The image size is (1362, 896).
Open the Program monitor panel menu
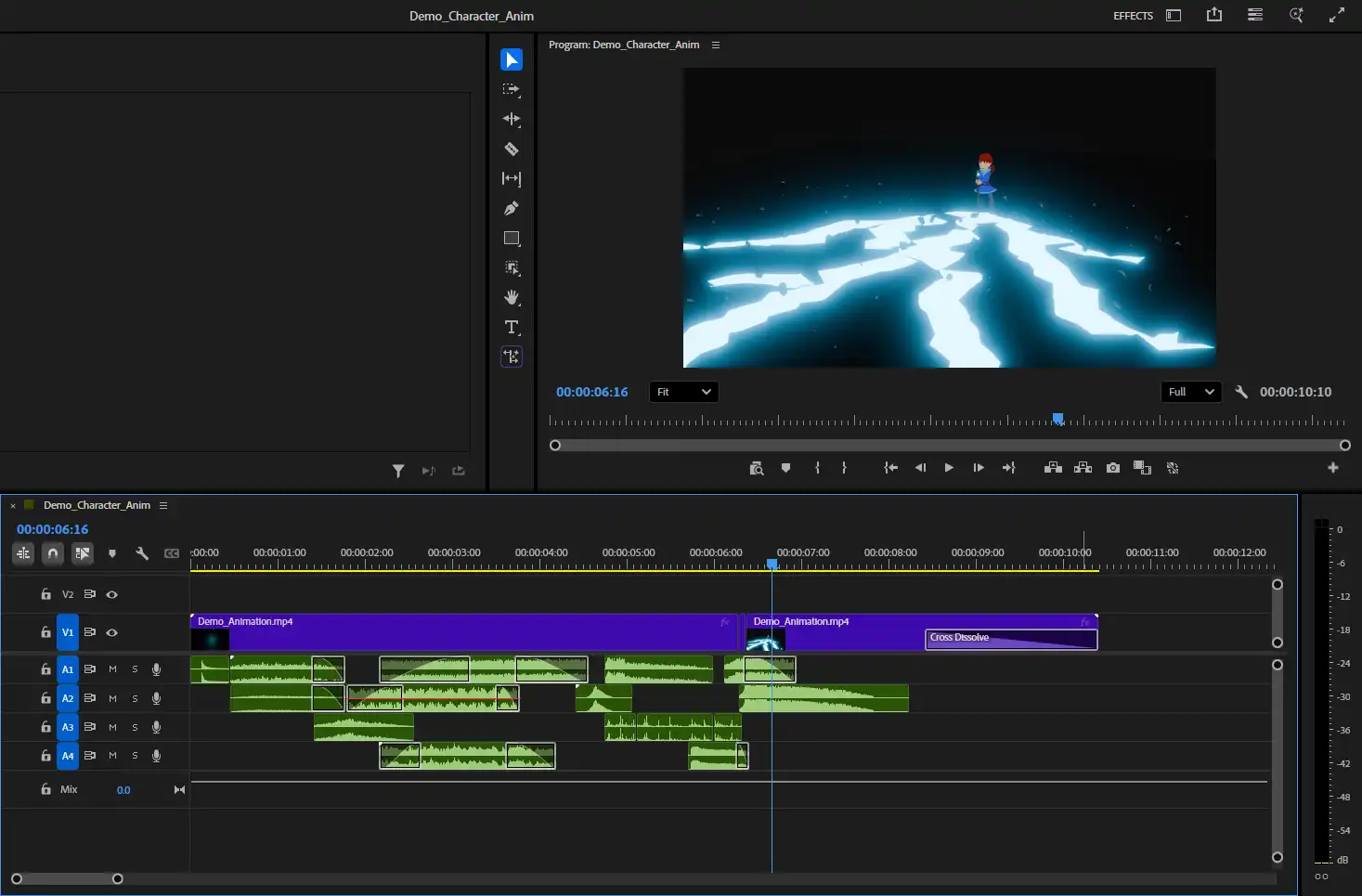click(x=715, y=45)
